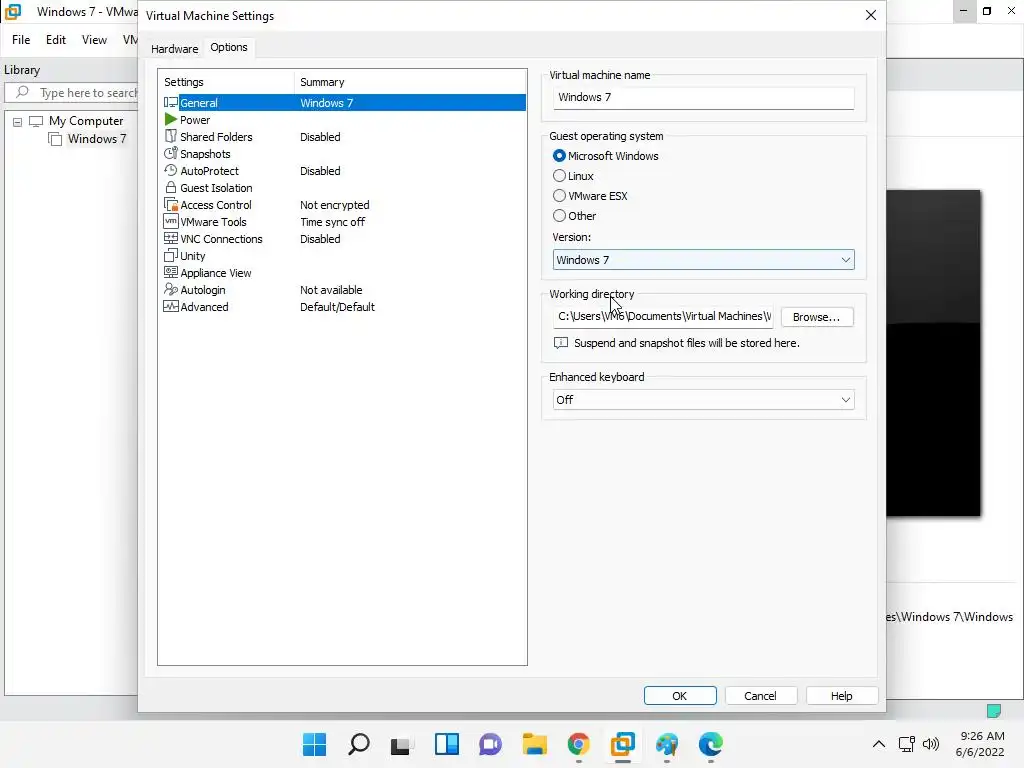Launch Google Chrome from taskbar
1024x768 pixels.
coord(579,744)
